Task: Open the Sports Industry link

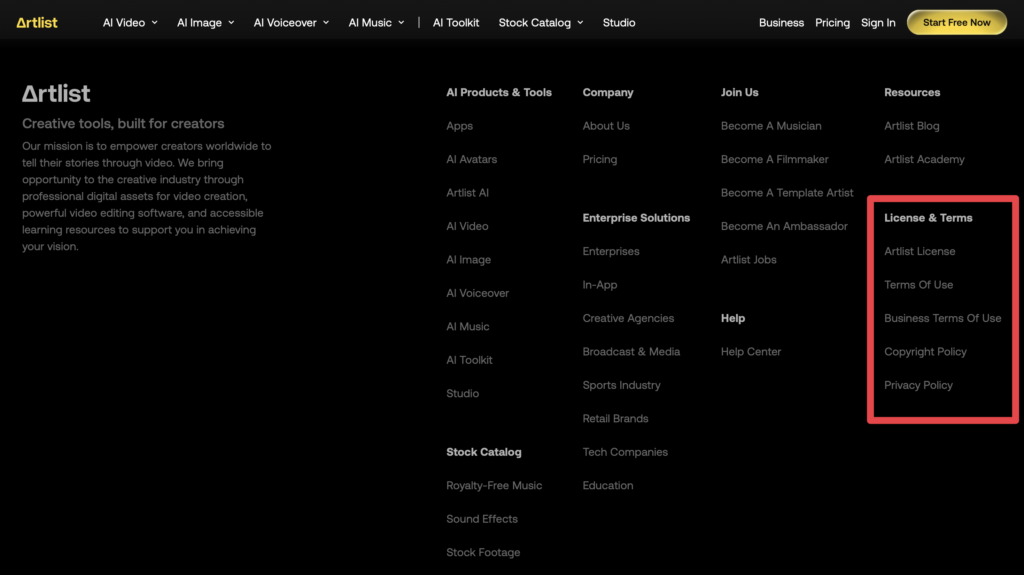Action: click(x=621, y=384)
